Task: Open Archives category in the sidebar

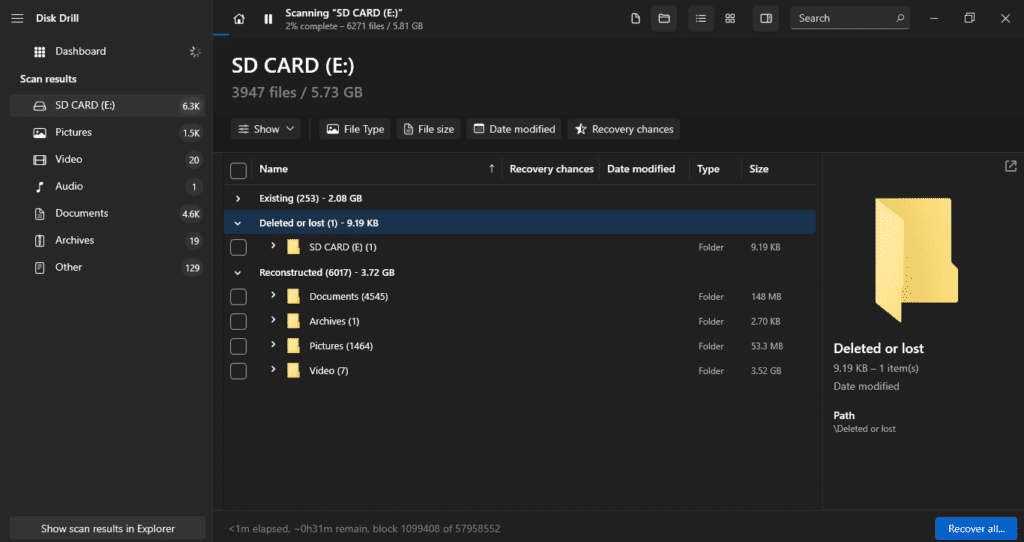Action: (x=74, y=240)
